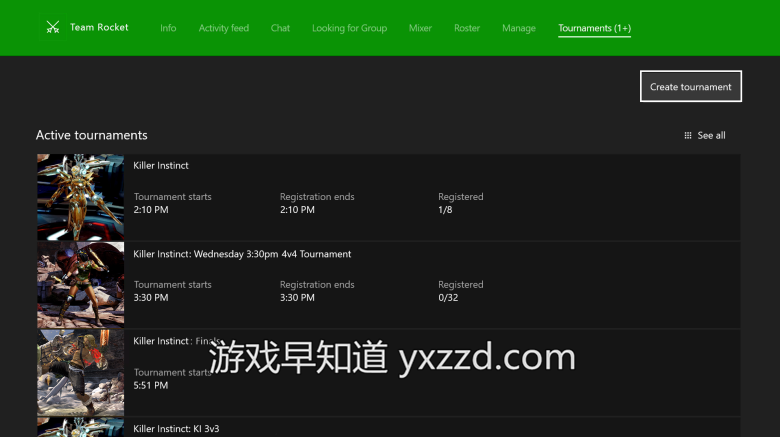This screenshot has height=437, width=780.
Task: Click the grid icon beside See all
Action: [687, 135]
